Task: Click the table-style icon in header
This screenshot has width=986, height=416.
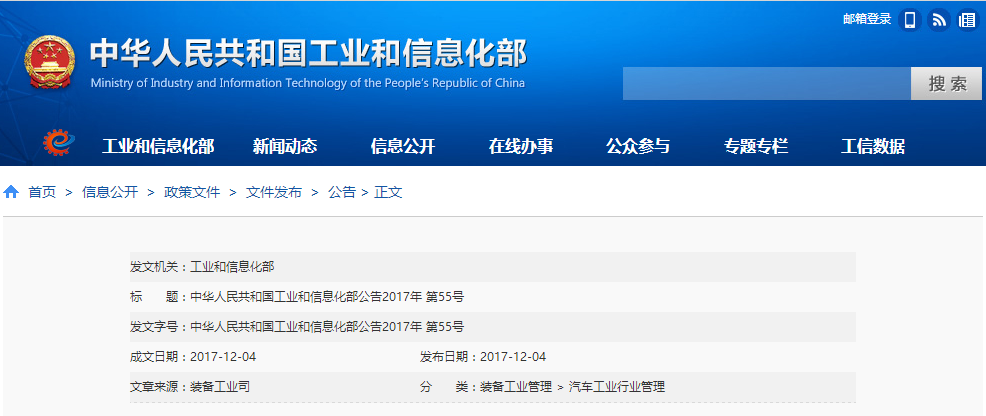Action: click(x=967, y=20)
